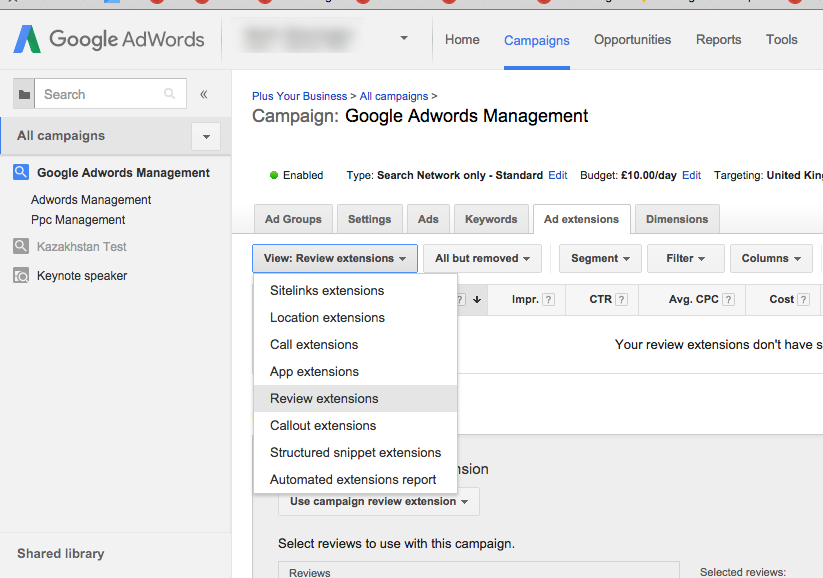Follow the Plus Your Business breadcrumb link

tap(299, 96)
